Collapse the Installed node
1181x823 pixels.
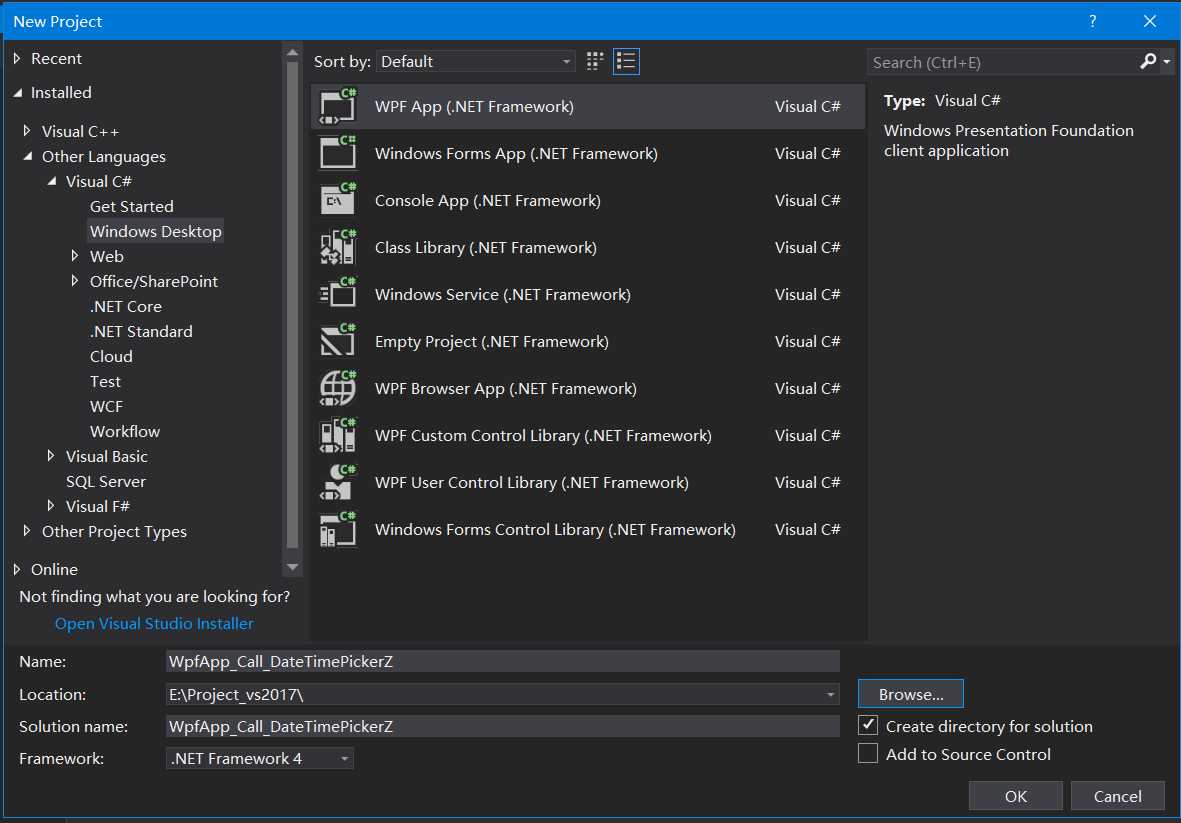(x=17, y=93)
